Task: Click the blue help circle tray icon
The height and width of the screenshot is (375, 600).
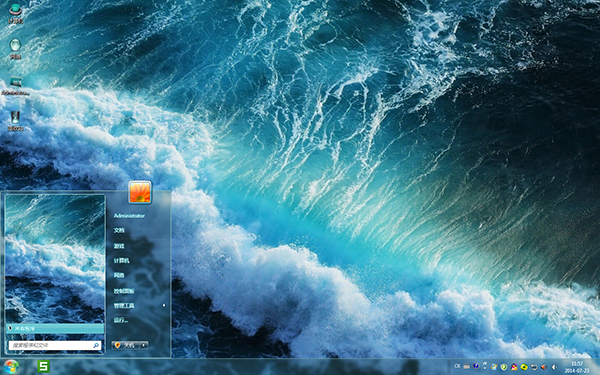Action: click(476, 366)
